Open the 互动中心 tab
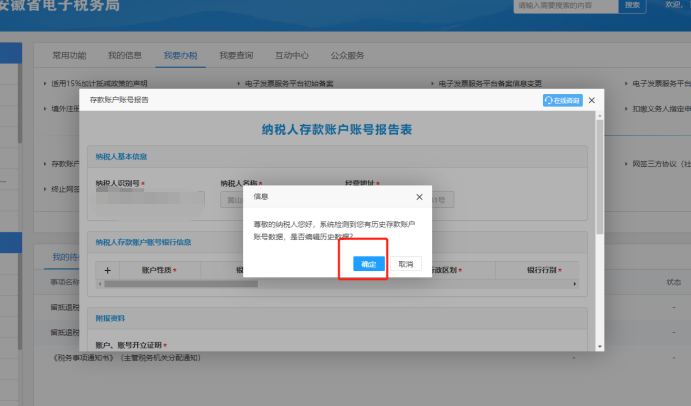This screenshot has width=691, height=406. 292,55
